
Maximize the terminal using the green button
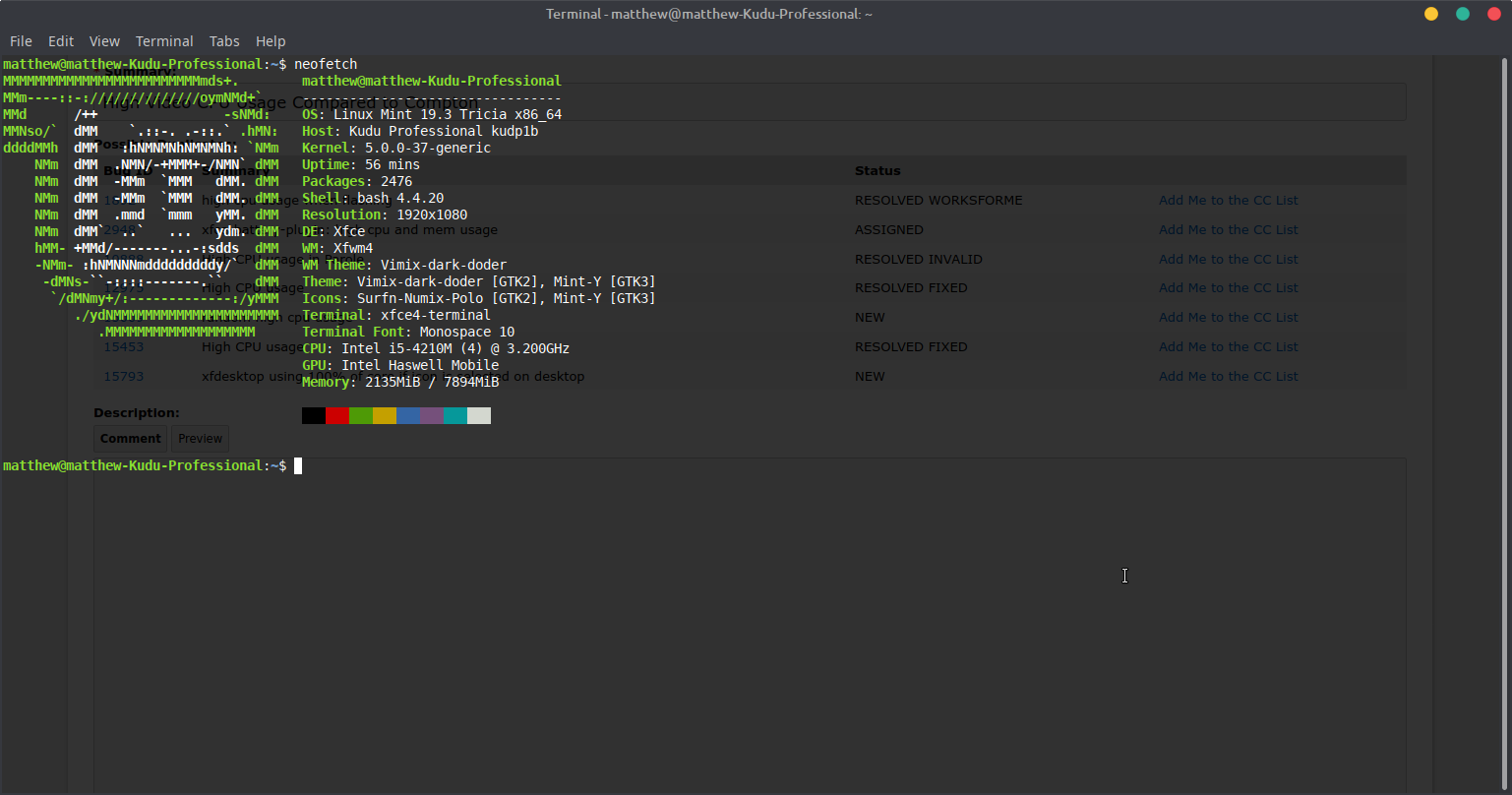point(1463,14)
